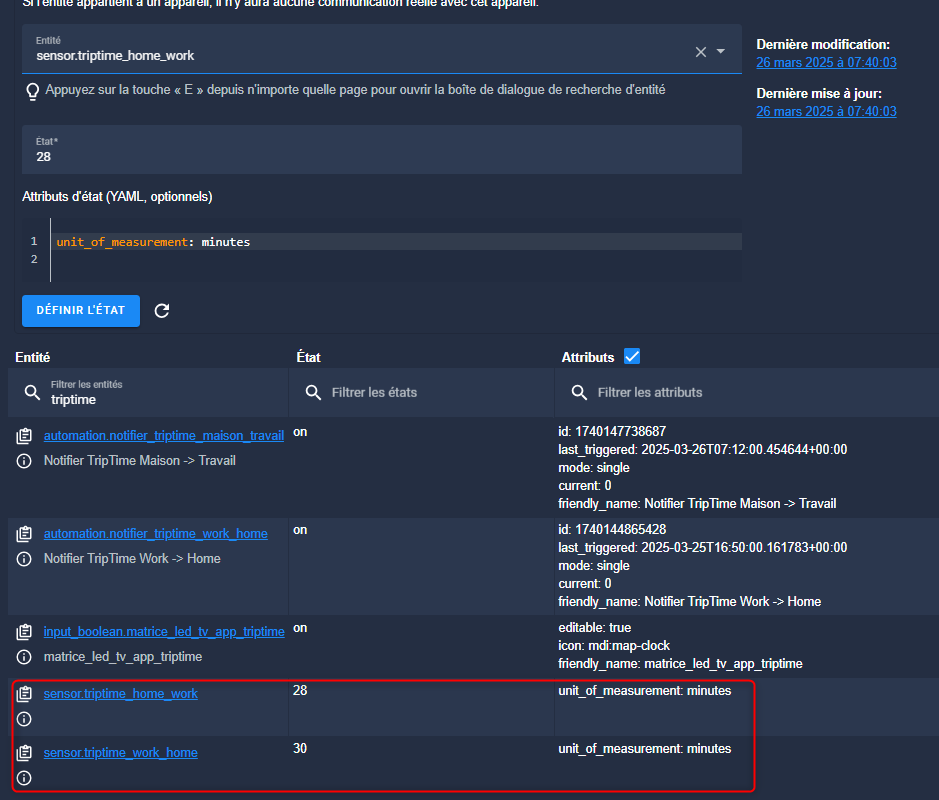
Task: Click the Entité field sensor.triptime_home_work
Action: click(382, 49)
